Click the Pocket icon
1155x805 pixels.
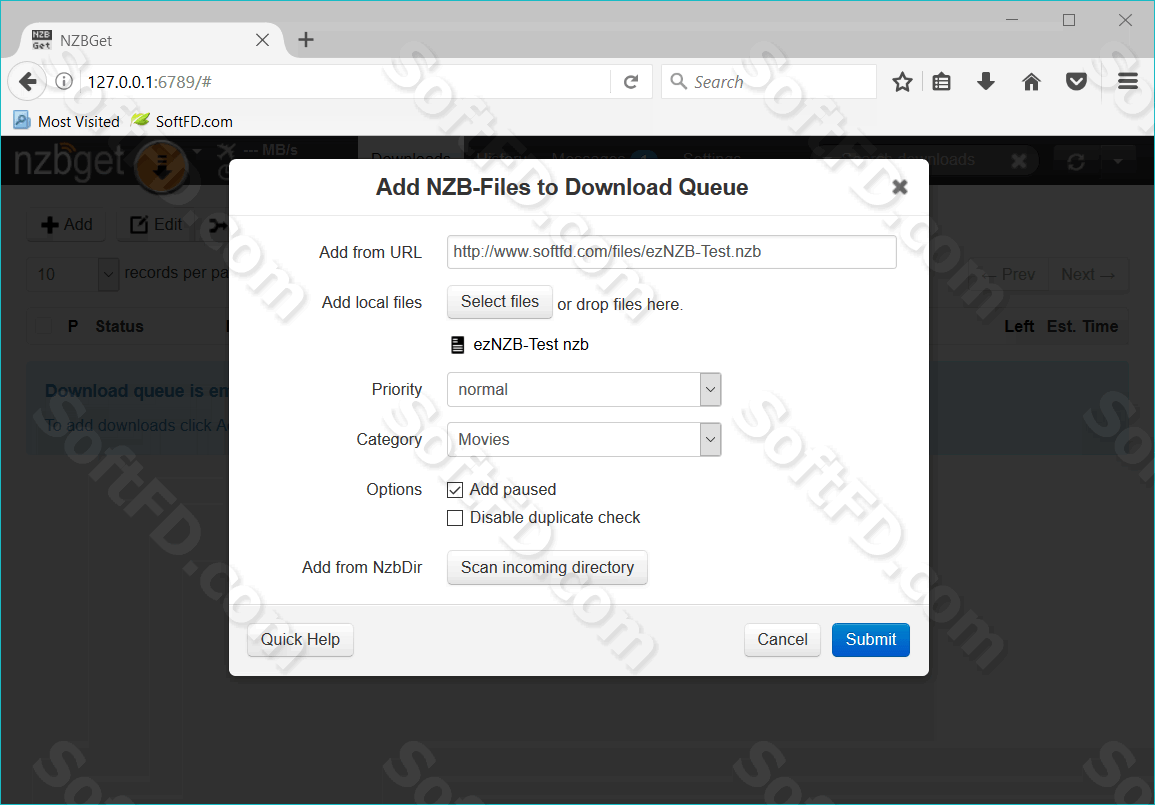tap(1076, 82)
